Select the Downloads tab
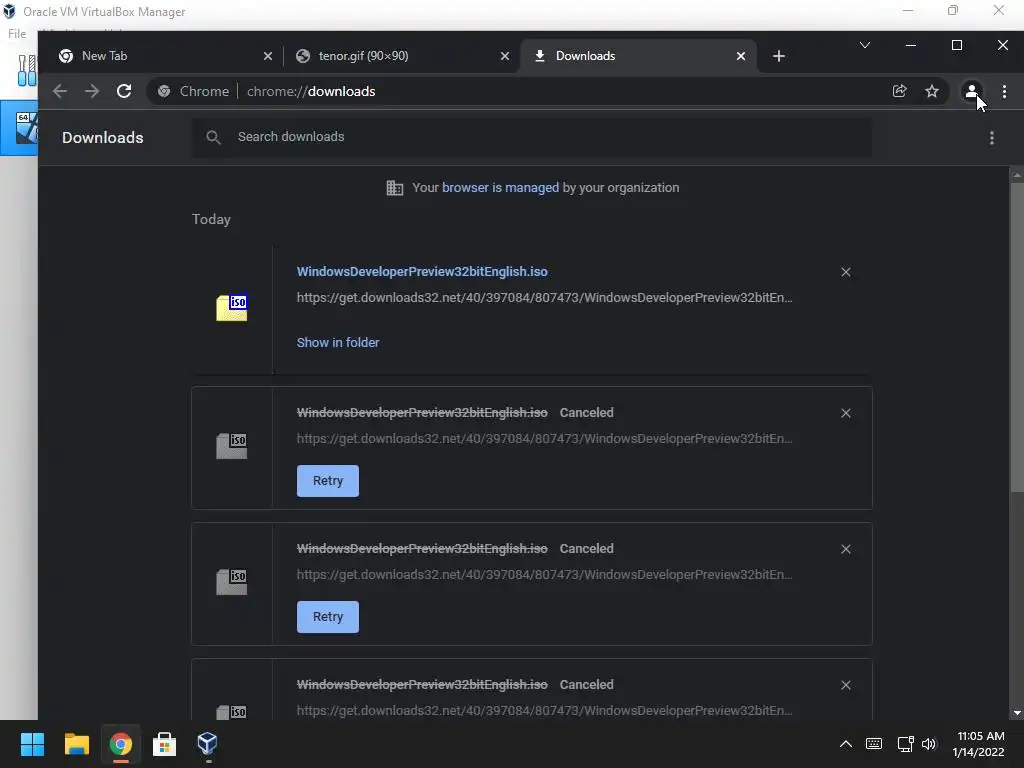This screenshot has width=1024, height=768. 639,56
